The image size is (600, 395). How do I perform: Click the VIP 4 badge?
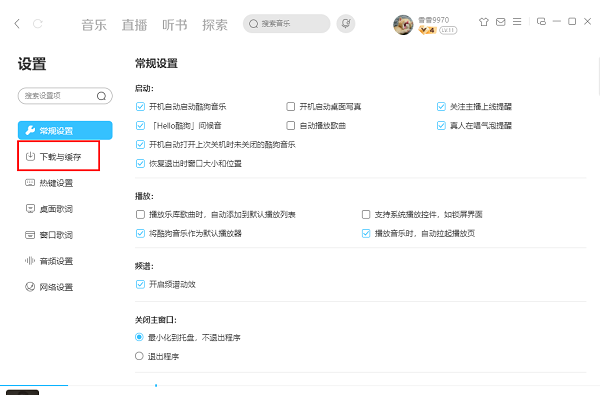coord(427,30)
